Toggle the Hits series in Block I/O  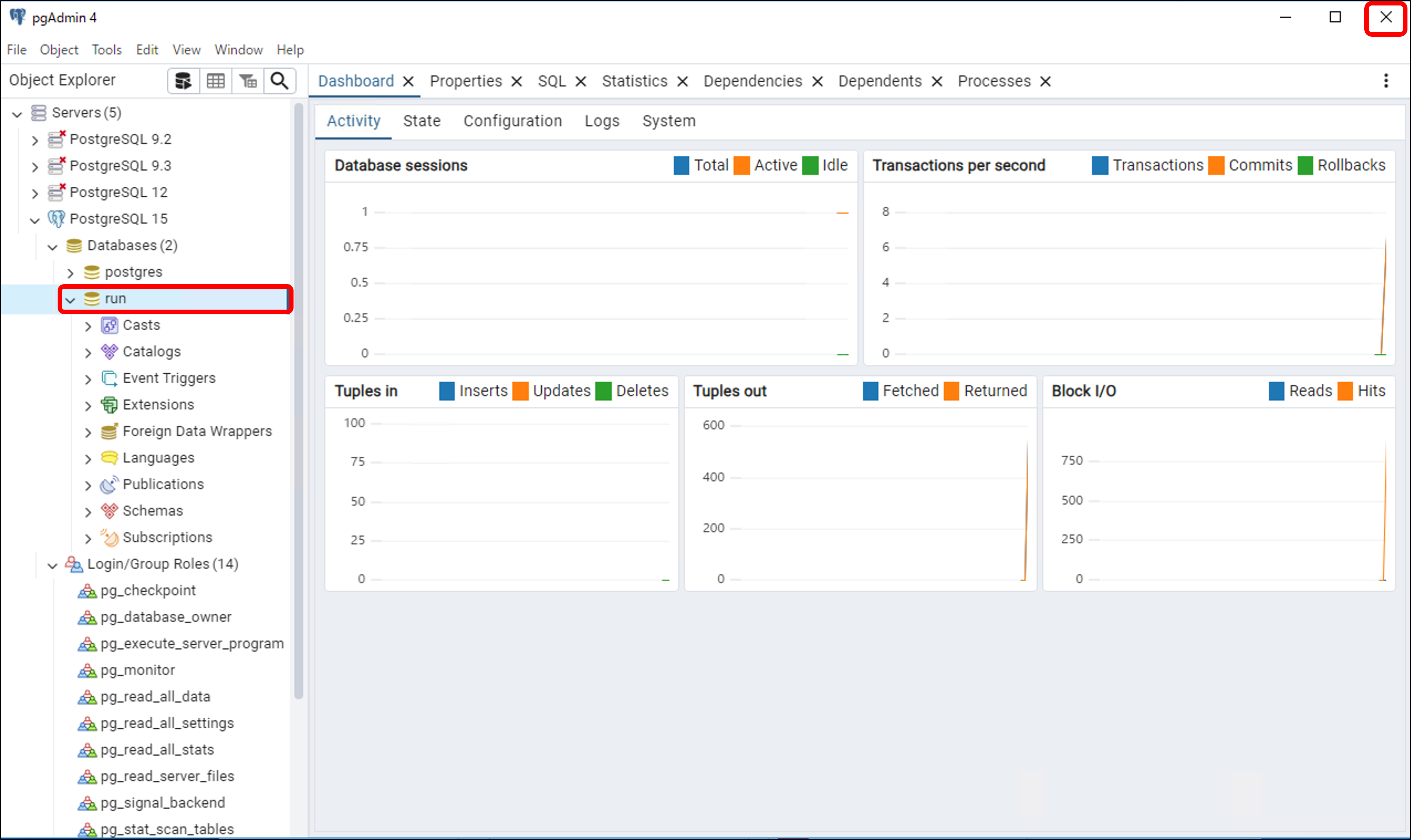(x=1345, y=391)
